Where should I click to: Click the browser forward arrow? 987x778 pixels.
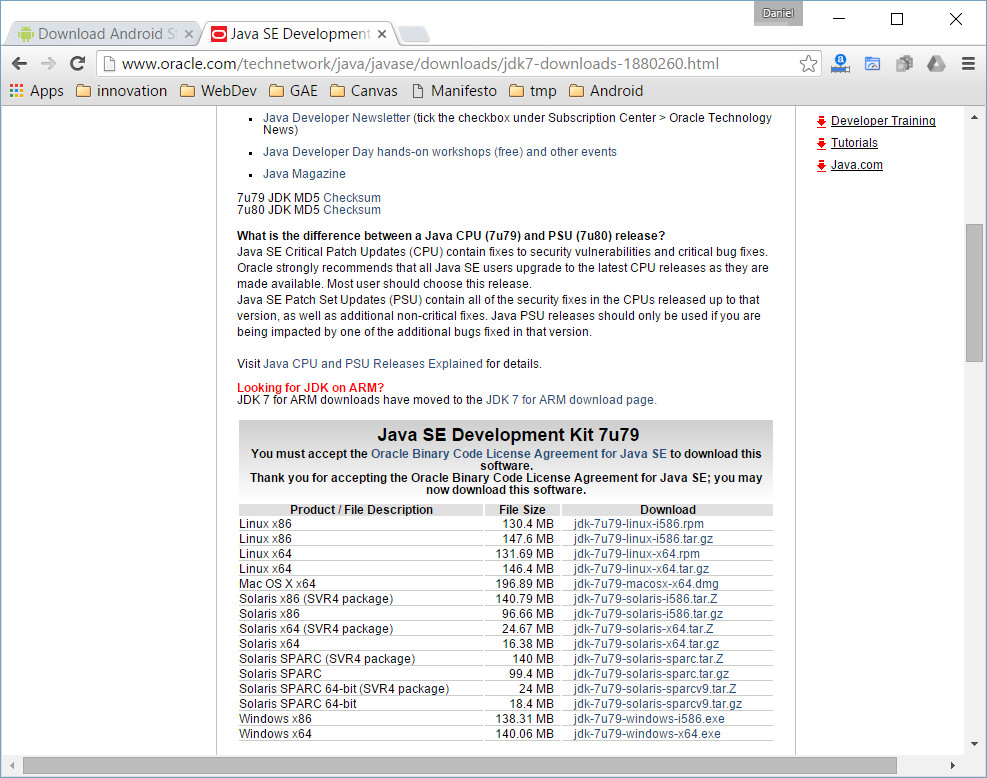(48, 64)
